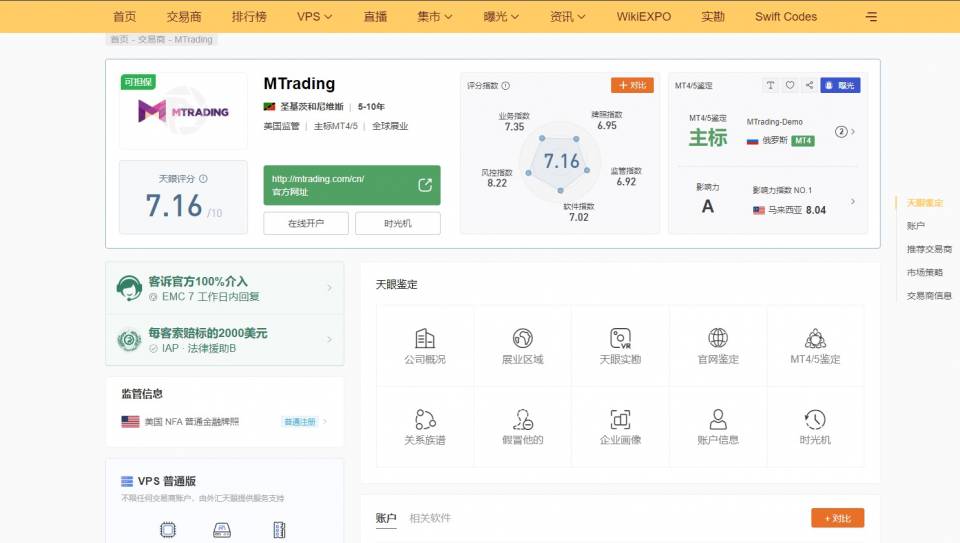
Task: Open the 账户信息 account info icon
Action: 718,419
